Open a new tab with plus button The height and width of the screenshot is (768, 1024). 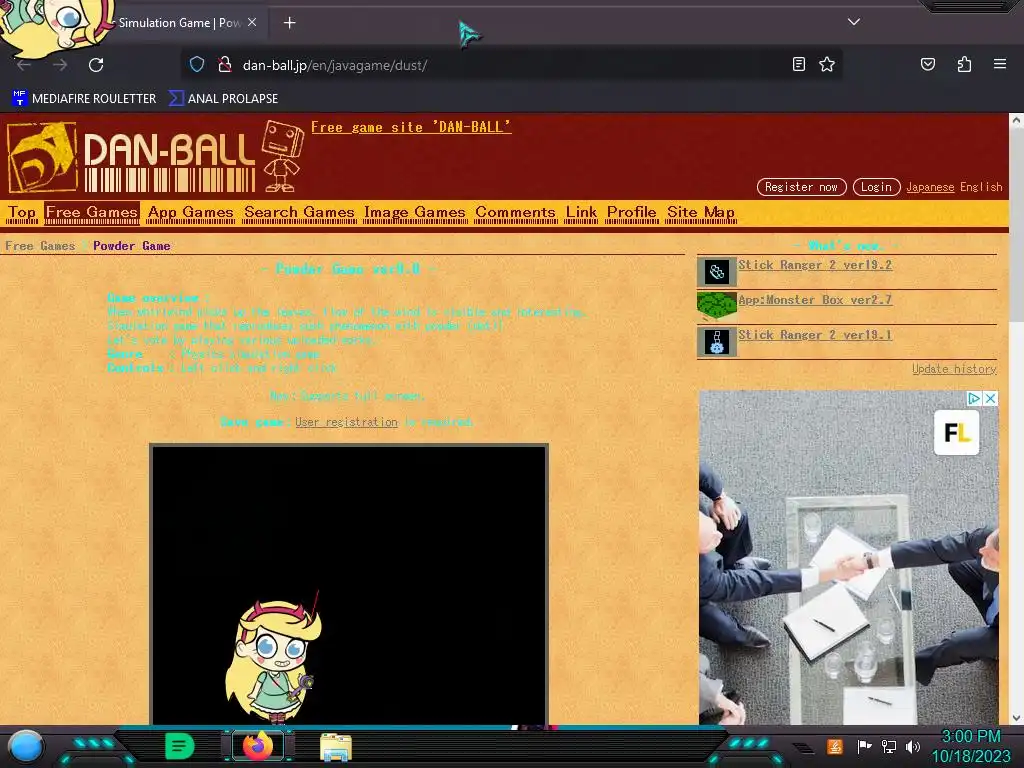(289, 23)
